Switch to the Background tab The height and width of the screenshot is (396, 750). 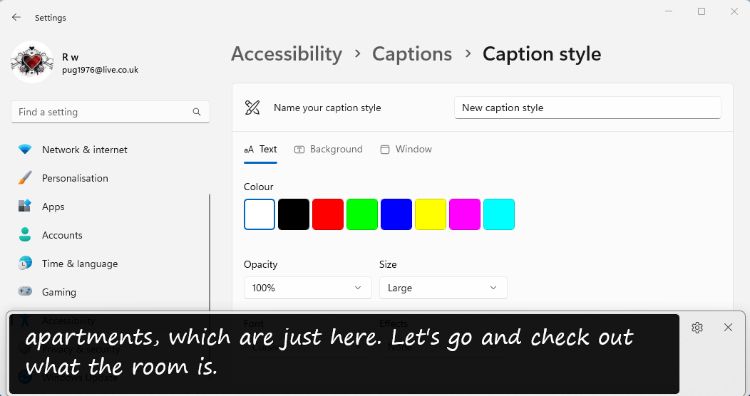(328, 149)
